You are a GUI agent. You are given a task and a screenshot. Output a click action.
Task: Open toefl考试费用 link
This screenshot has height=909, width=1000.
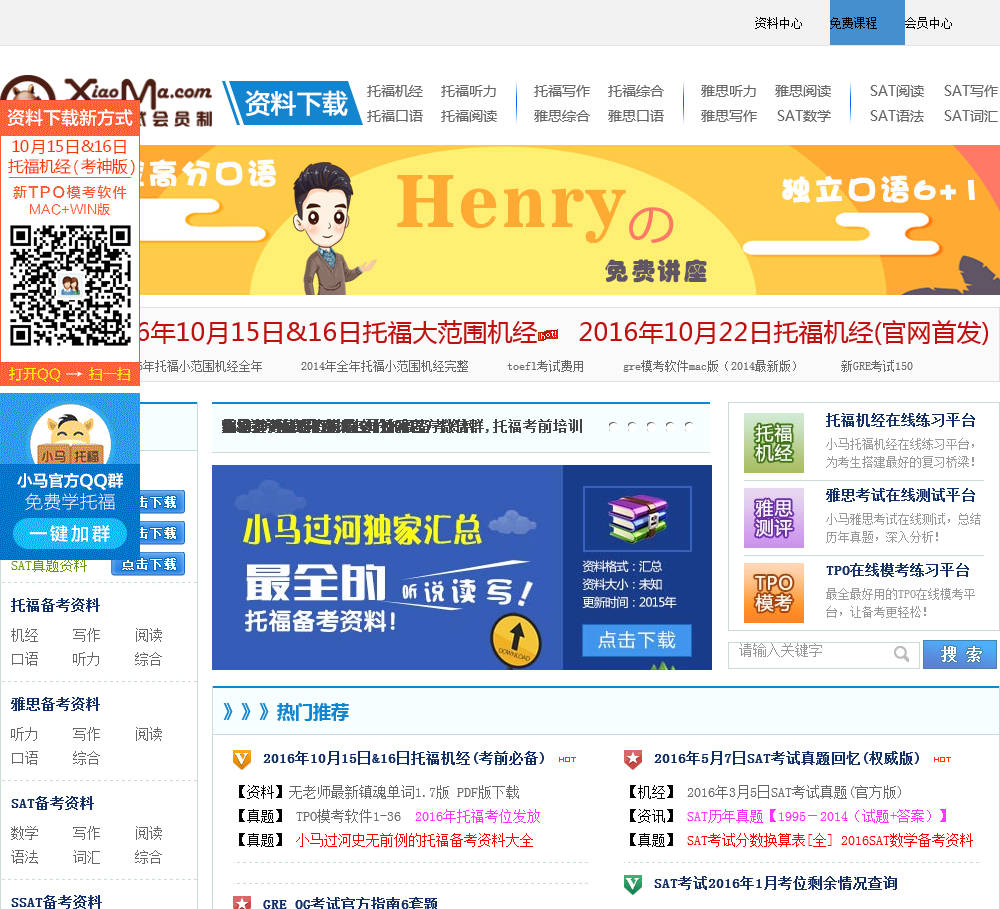coord(545,367)
